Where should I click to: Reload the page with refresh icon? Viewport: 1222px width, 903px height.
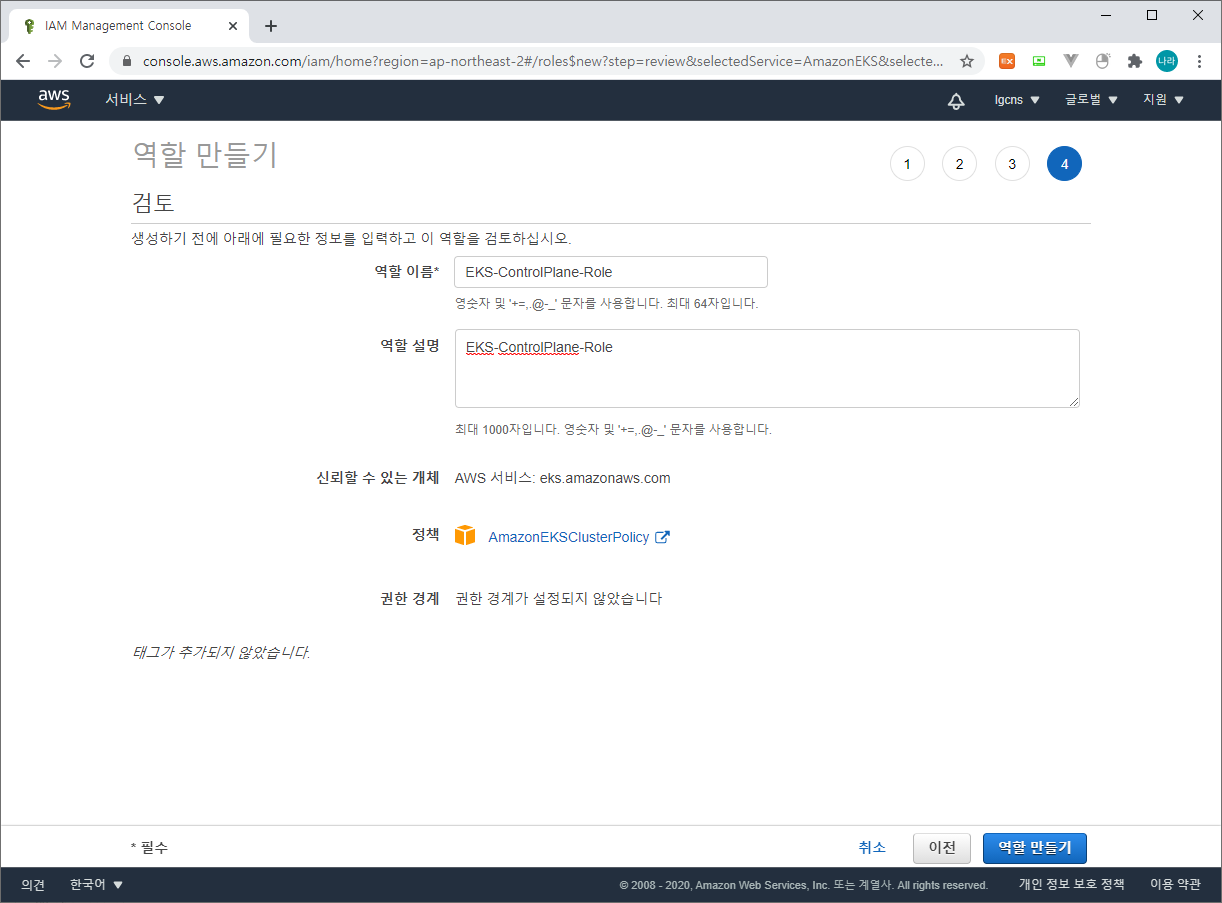tap(87, 61)
